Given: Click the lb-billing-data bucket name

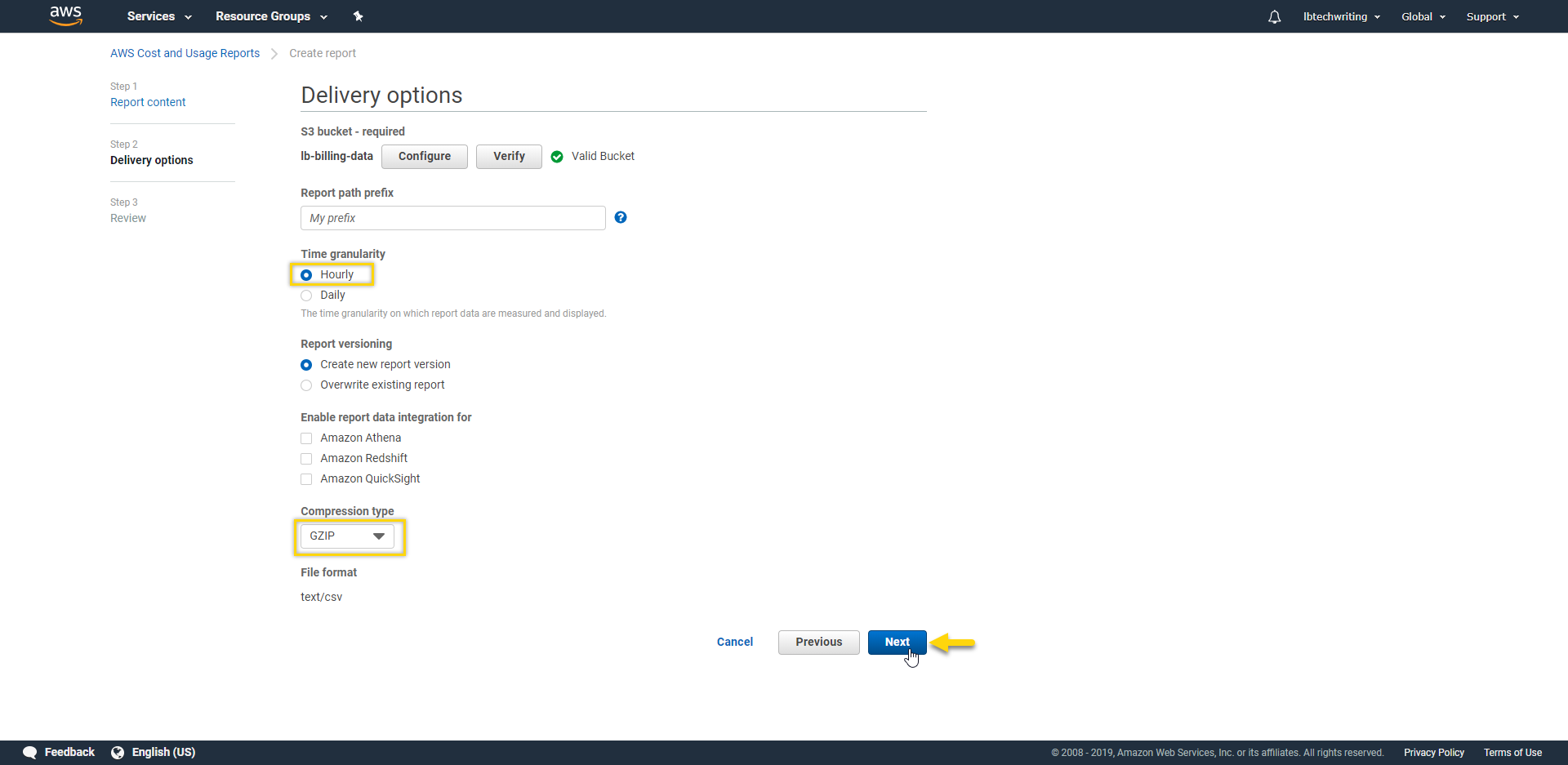Looking at the screenshot, I should [x=336, y=156].
